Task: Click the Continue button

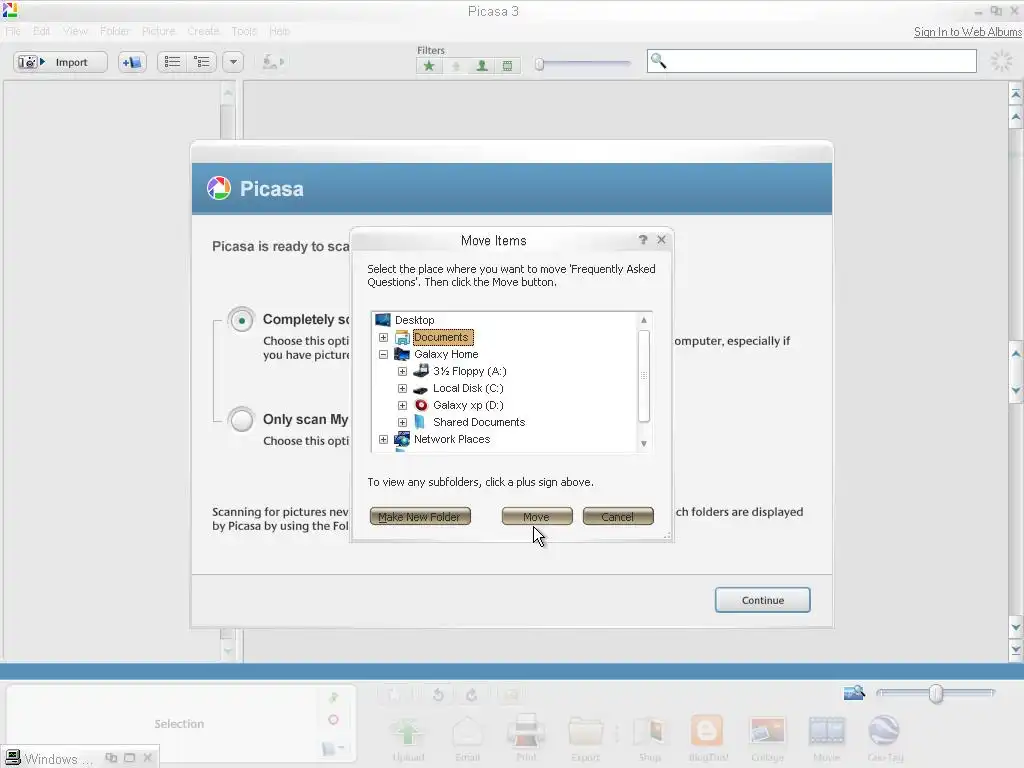Action: tap(763, 600)
